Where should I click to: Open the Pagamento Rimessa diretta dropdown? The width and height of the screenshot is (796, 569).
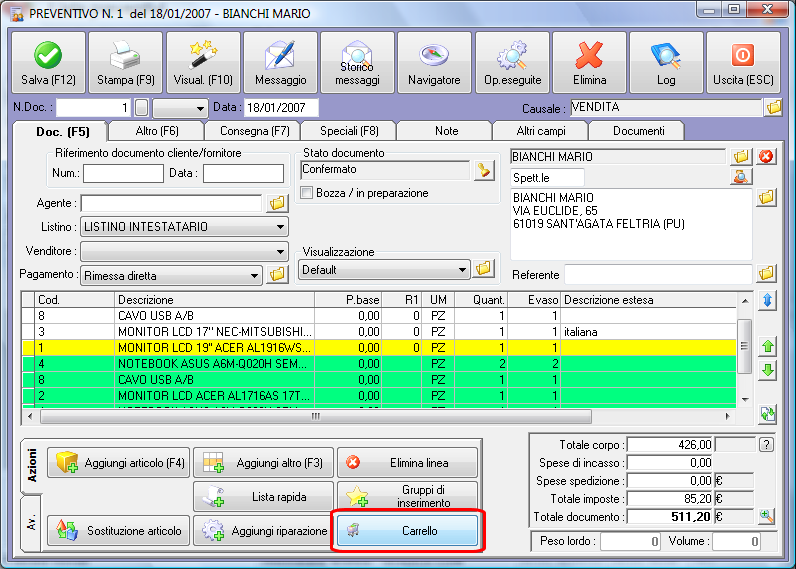[172, 276]
